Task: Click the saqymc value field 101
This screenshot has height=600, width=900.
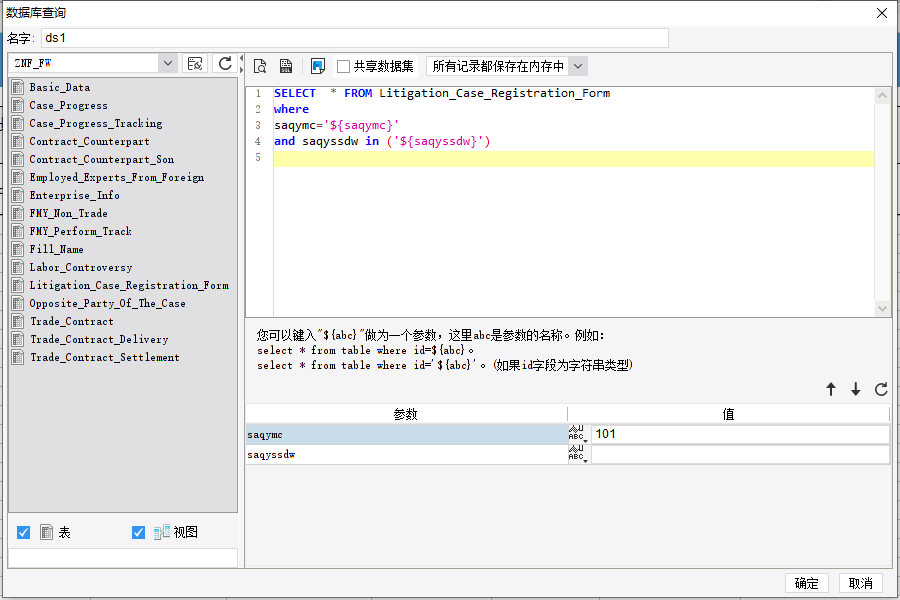Action: (x=740, y=434)
